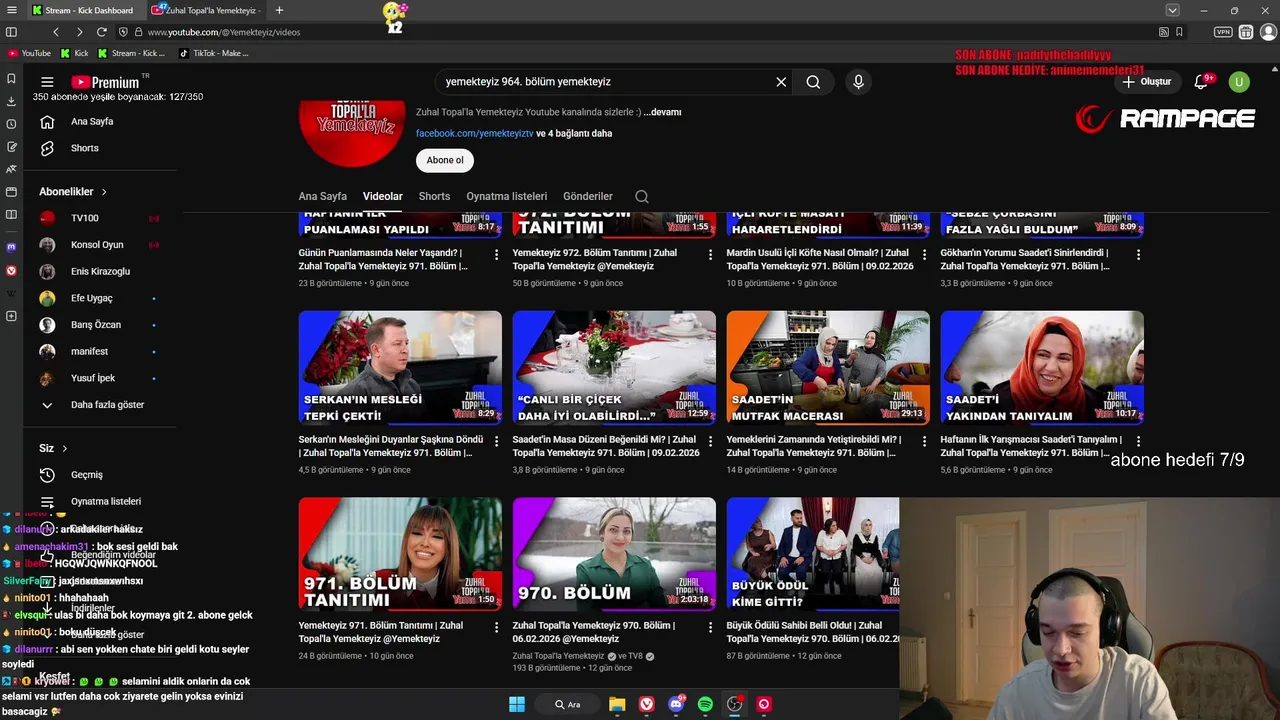The image size is (1280, 720).
Task: Open the TikTok bookmark in bookmarks bar
Action: point(213,53)
